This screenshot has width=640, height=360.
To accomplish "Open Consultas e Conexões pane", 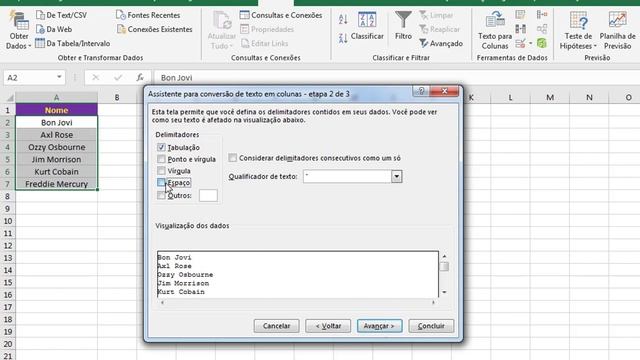I will tap(281, 15).
